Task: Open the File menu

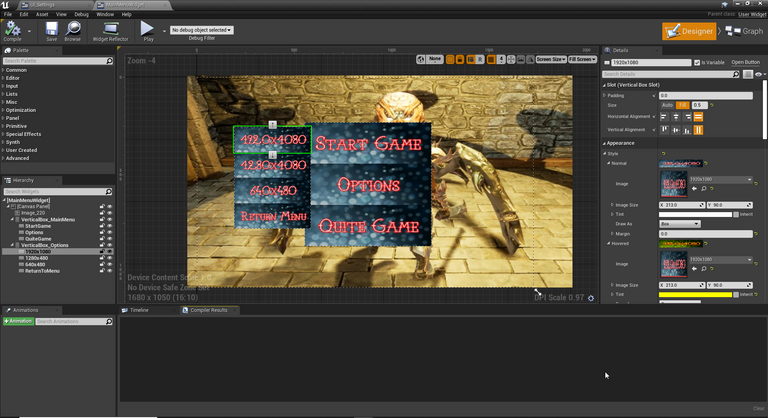Action: coord(8,14)
